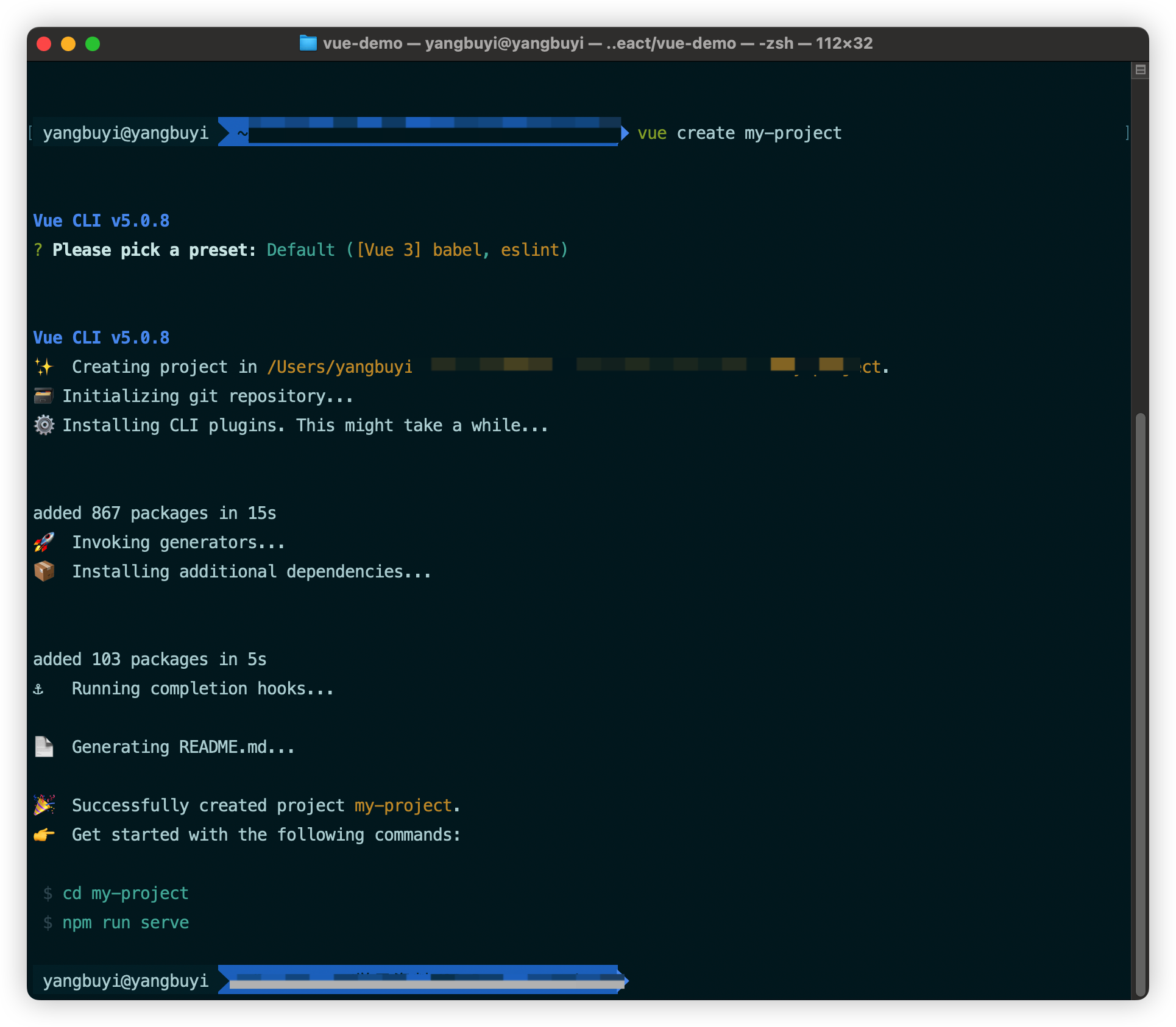The image size is (1176, 1027).
Task: Click 'Invoking generators...' text
Action: coord(179,542)
